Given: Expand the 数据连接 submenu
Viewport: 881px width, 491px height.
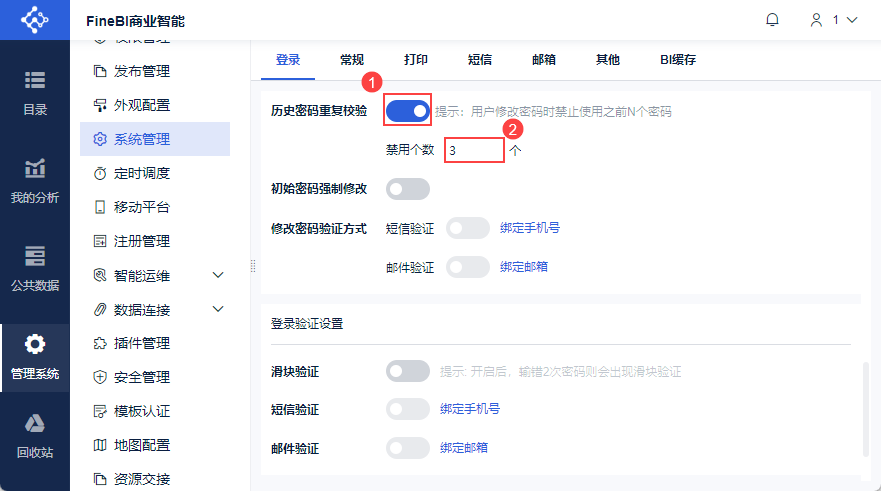Looking at the screenshot, I should [x=219, y=309].
